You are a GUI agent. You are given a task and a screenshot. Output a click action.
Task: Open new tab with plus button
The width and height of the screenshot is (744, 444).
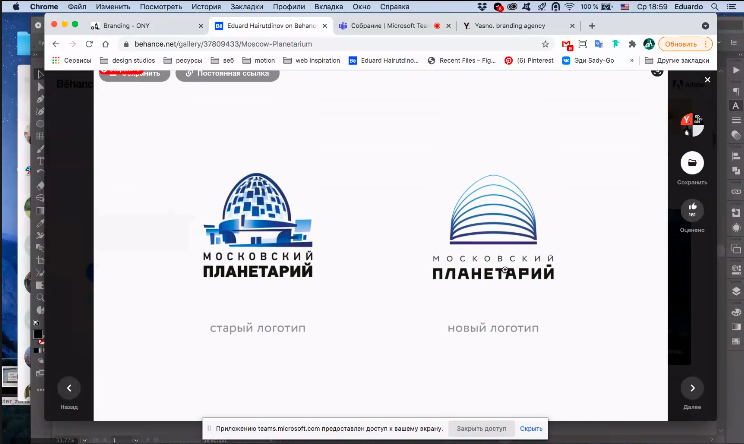click(592, 26)
